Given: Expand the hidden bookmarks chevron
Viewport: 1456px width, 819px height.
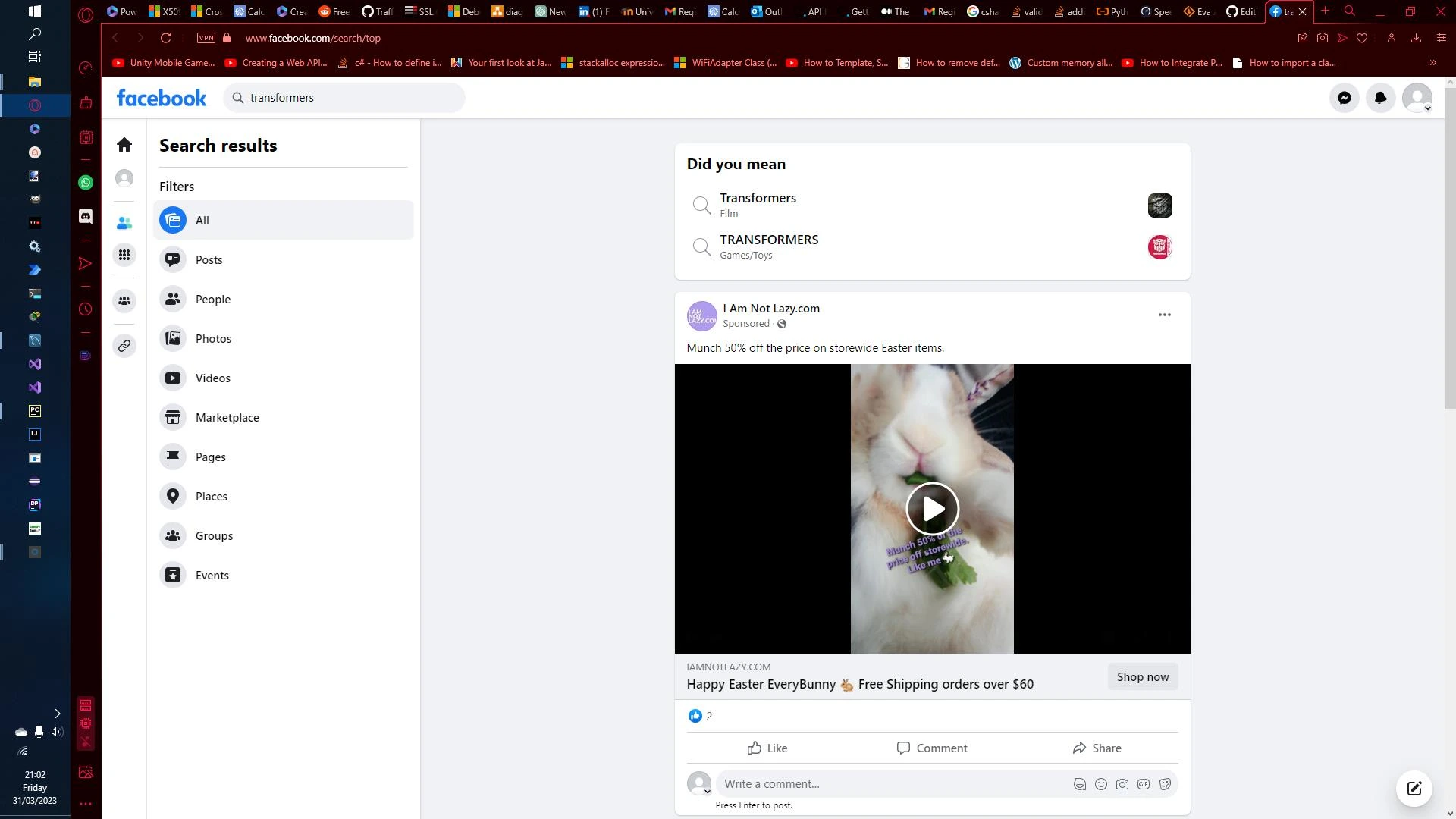Looking at the screenshot, I should tap(1432, 63).
